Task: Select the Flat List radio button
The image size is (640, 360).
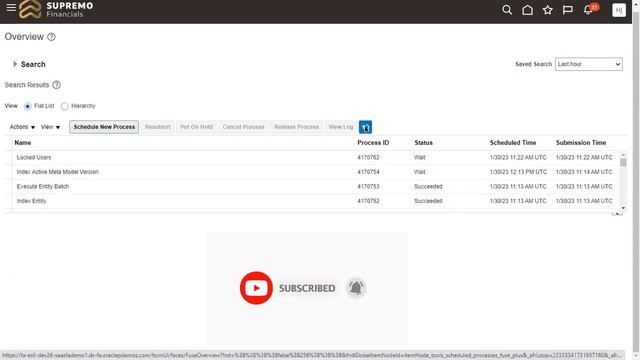Action: click(27, 106)
